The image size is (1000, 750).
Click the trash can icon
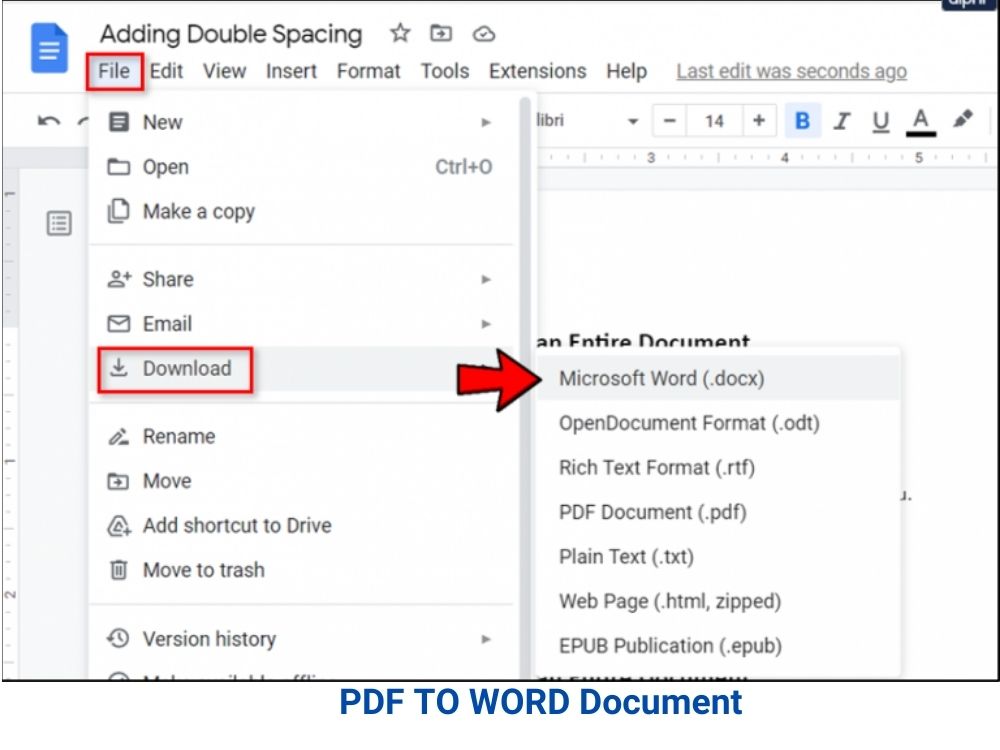click(x=119, y=570)
